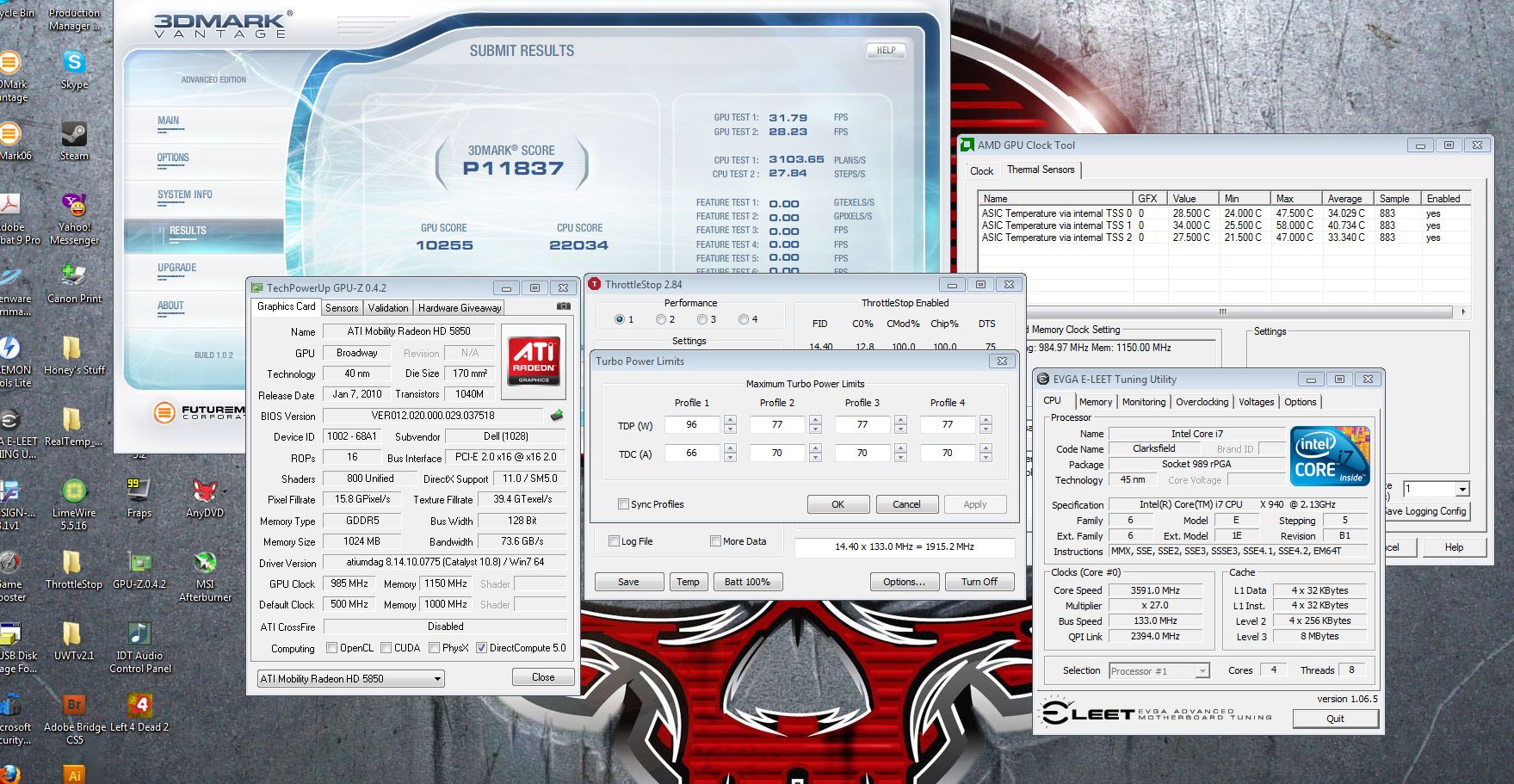
Task: Switch to the Sensors tab in GPU-Z
Action: pos(342,307)
